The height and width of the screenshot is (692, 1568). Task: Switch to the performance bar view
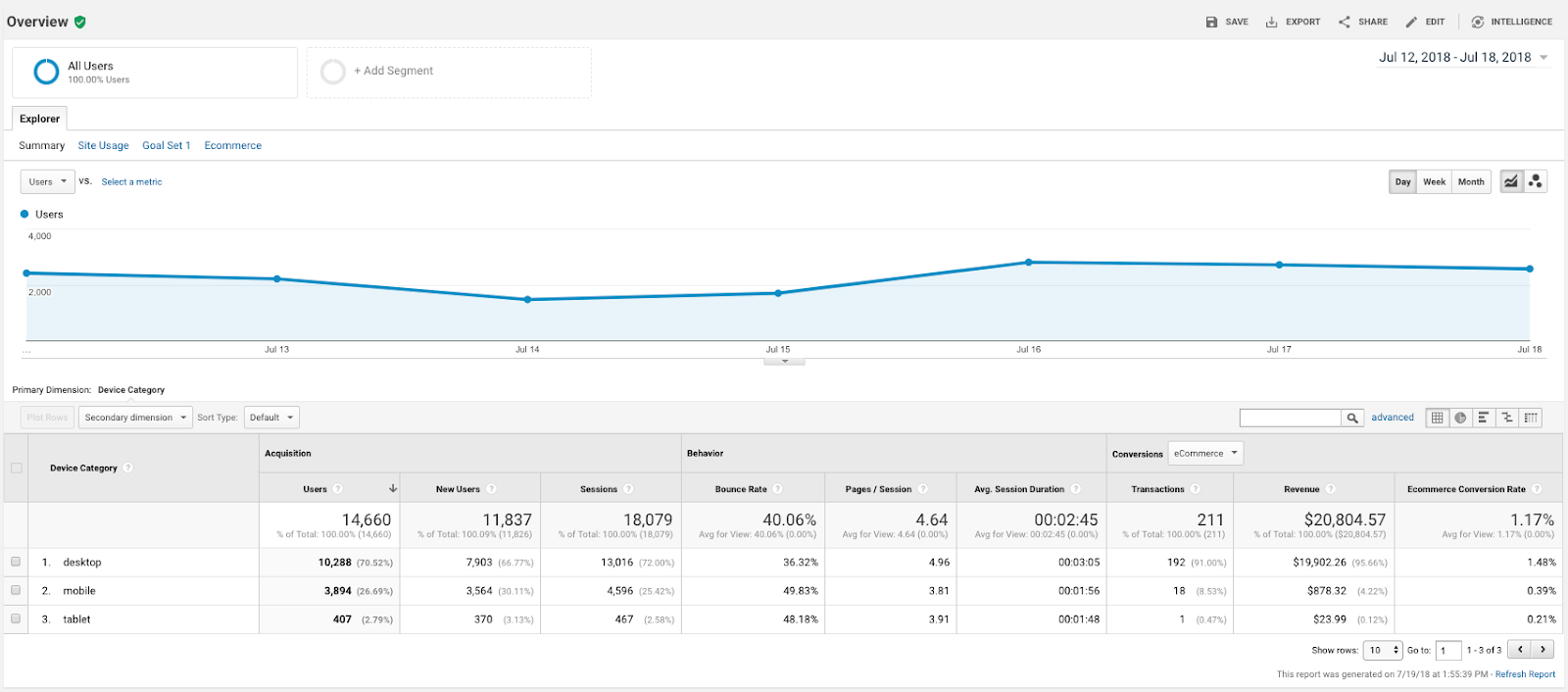(x=1484, y=418)
